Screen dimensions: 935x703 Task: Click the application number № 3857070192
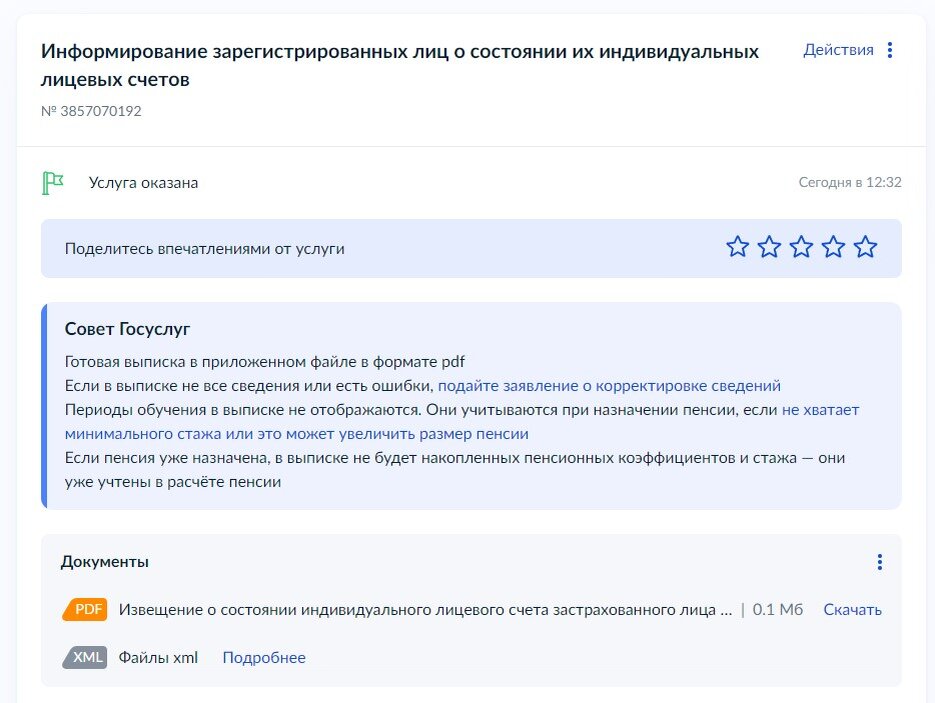(90, 111)
